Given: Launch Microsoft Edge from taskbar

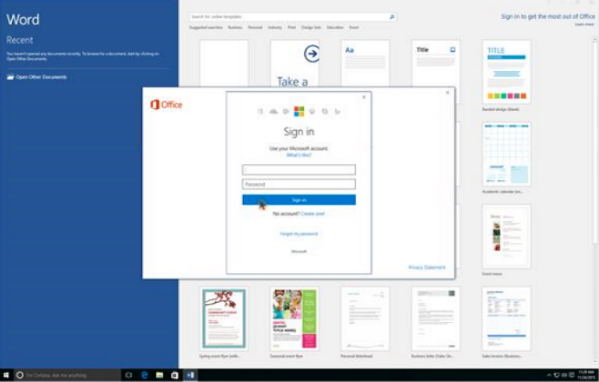Looking at the screenshot, I should click(144, 375).
